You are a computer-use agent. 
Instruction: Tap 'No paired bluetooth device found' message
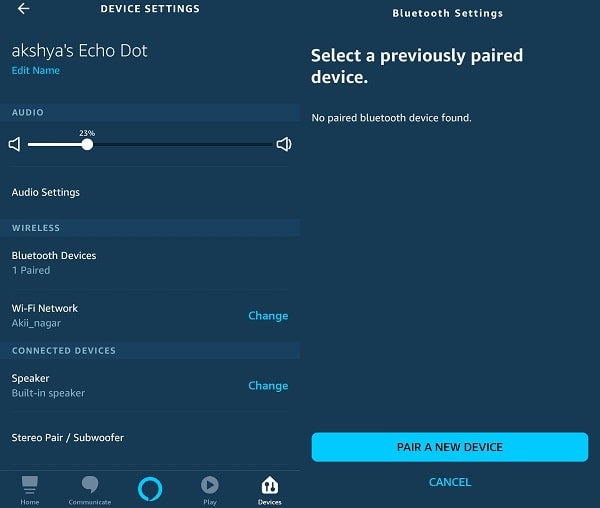[x=391, y=118]
